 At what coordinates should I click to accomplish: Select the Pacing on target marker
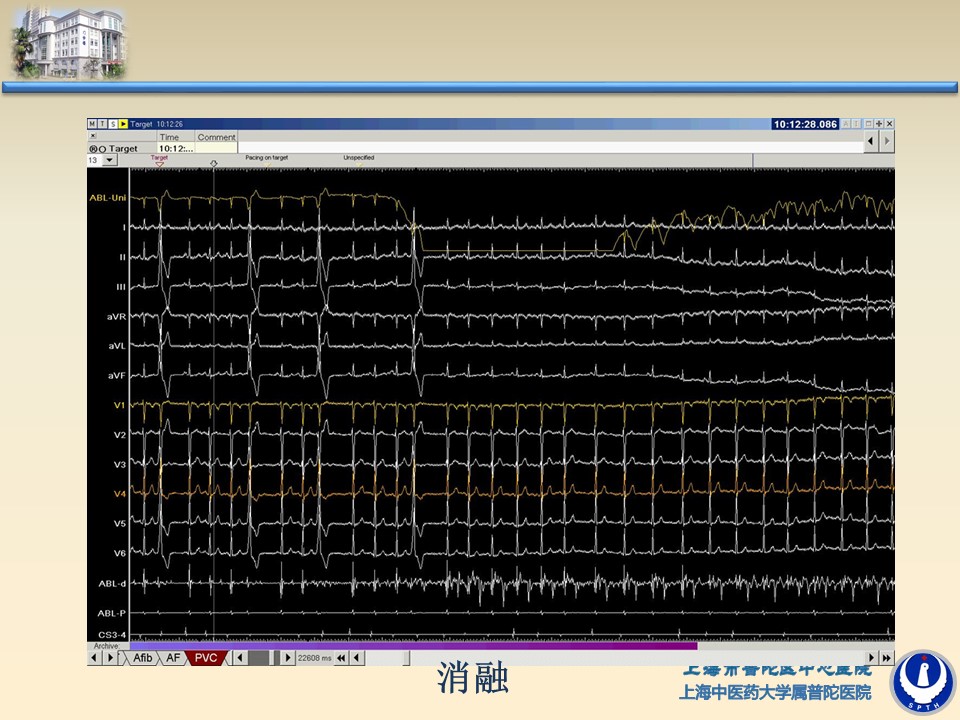[x=267, y=159]
